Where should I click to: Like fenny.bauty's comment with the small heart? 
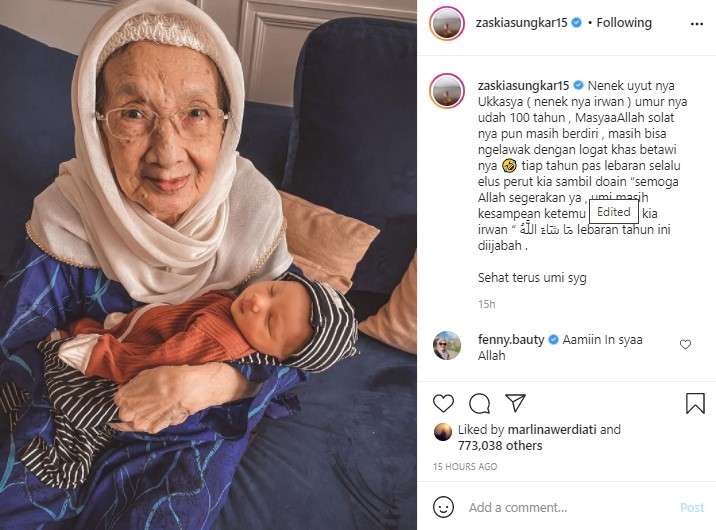pyautogui.click(x=685, y=344)
